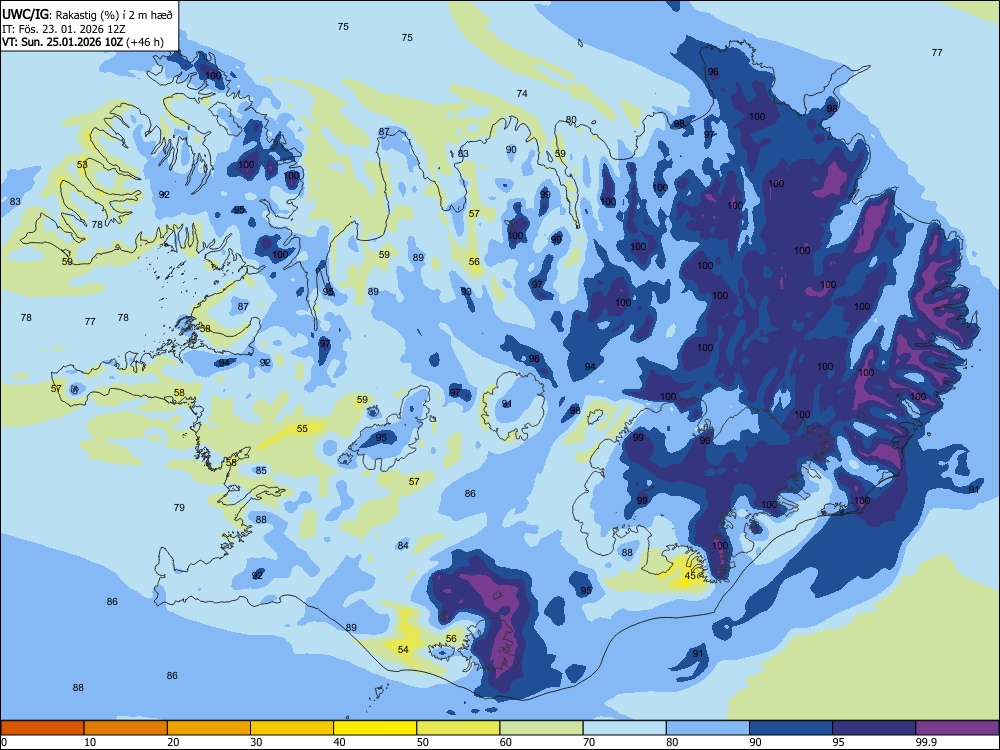
Task: Click the 'VT: Sun. 25.01.2026 10Z (+46 h)' line
Action: [83, 42]
